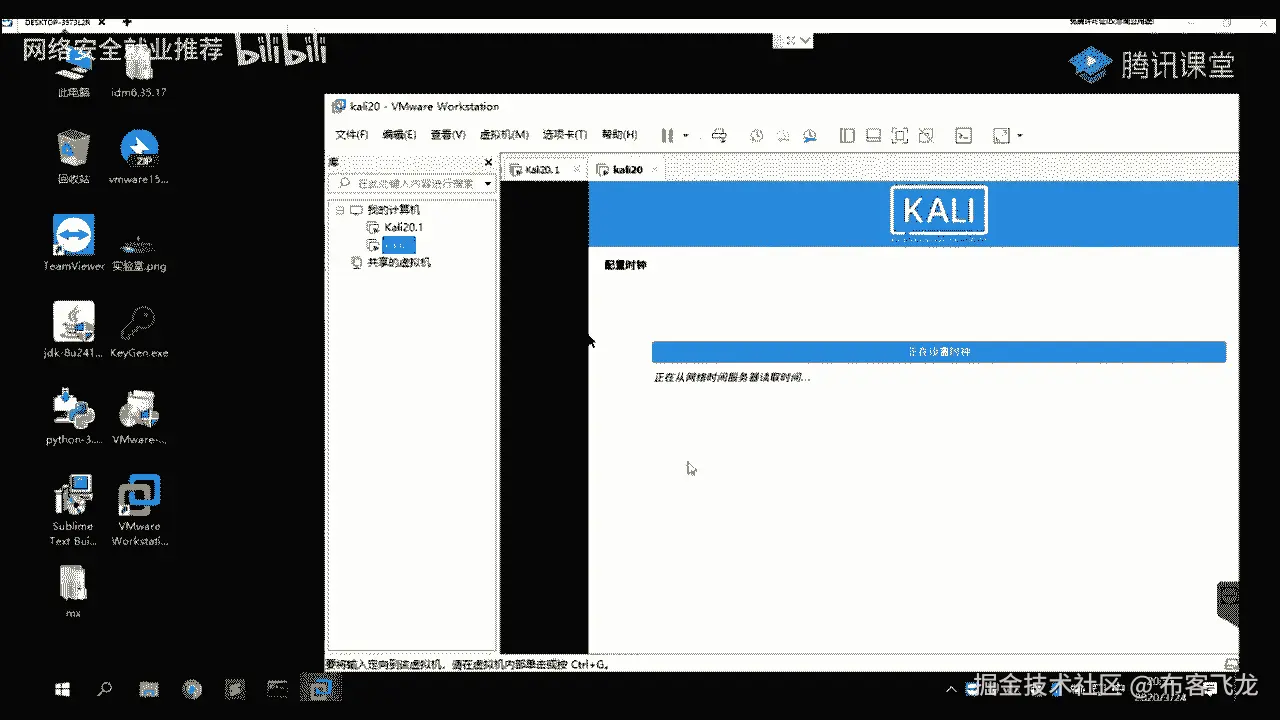Click the VMware Workstation taskbar button
The width and height of the screenshot is (1280, 720).
point(322,688)
